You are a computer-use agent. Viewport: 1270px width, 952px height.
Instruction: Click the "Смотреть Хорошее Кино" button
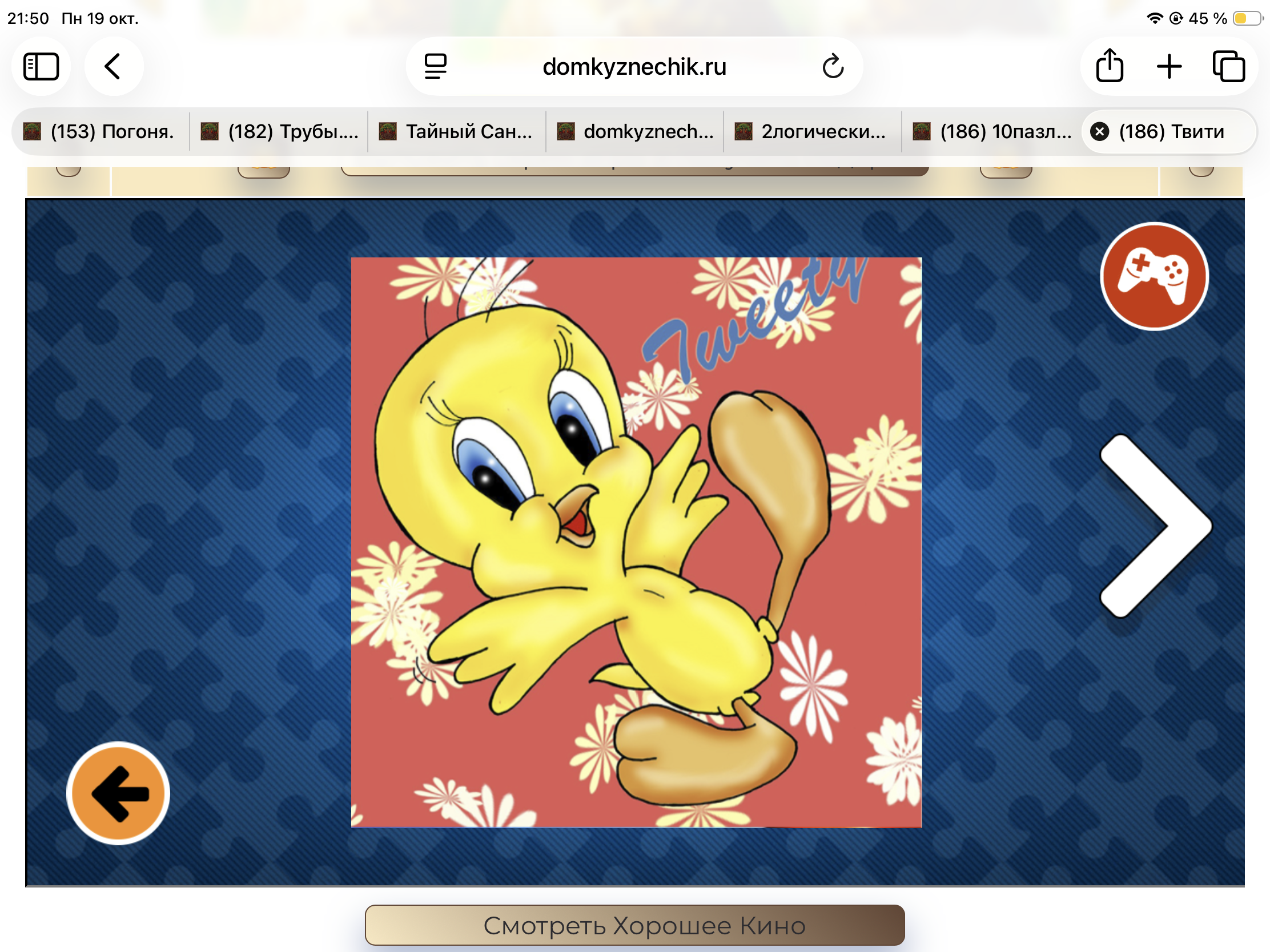[635, 925]
